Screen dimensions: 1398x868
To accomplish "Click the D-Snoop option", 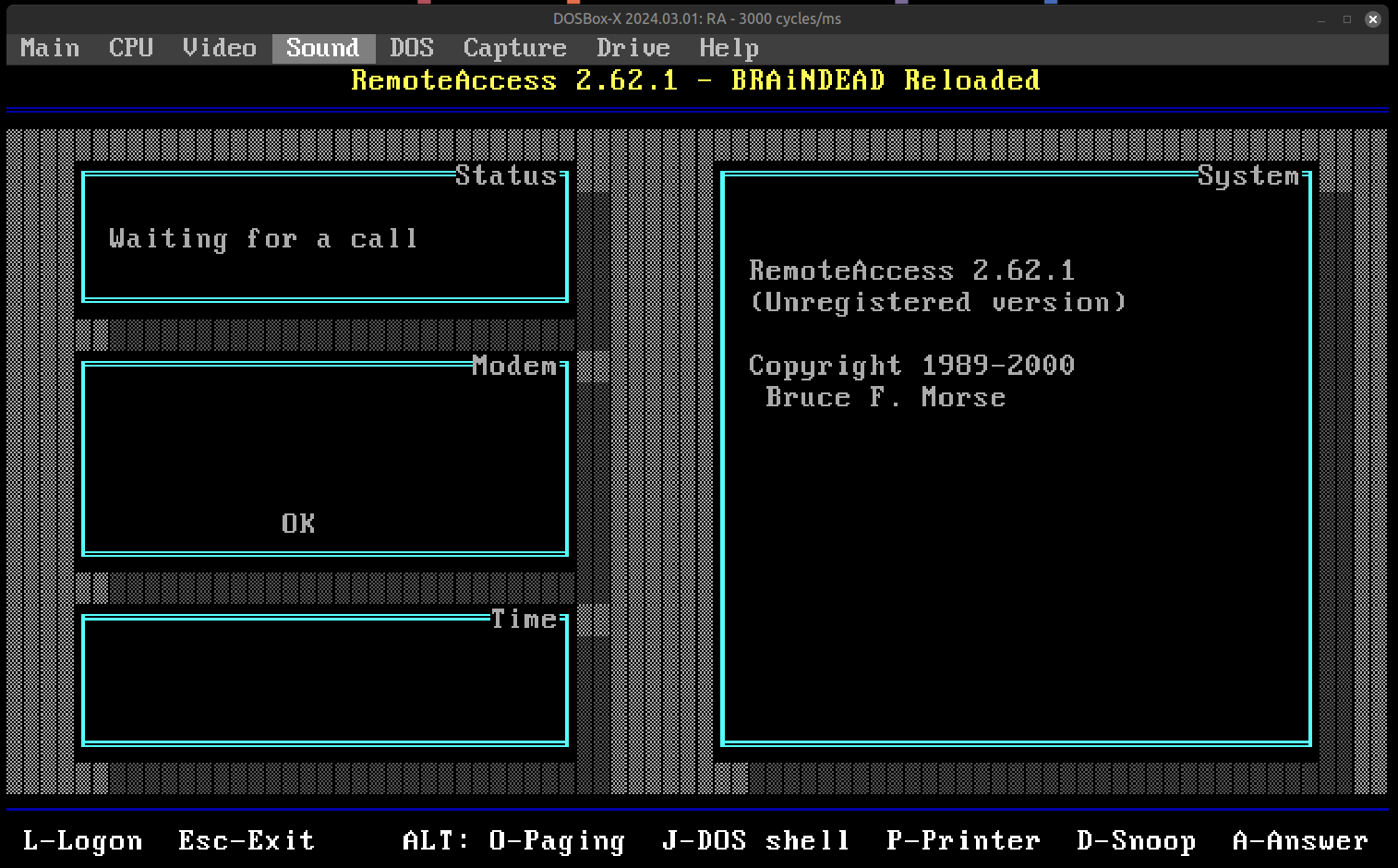I will pos(1136,840).
